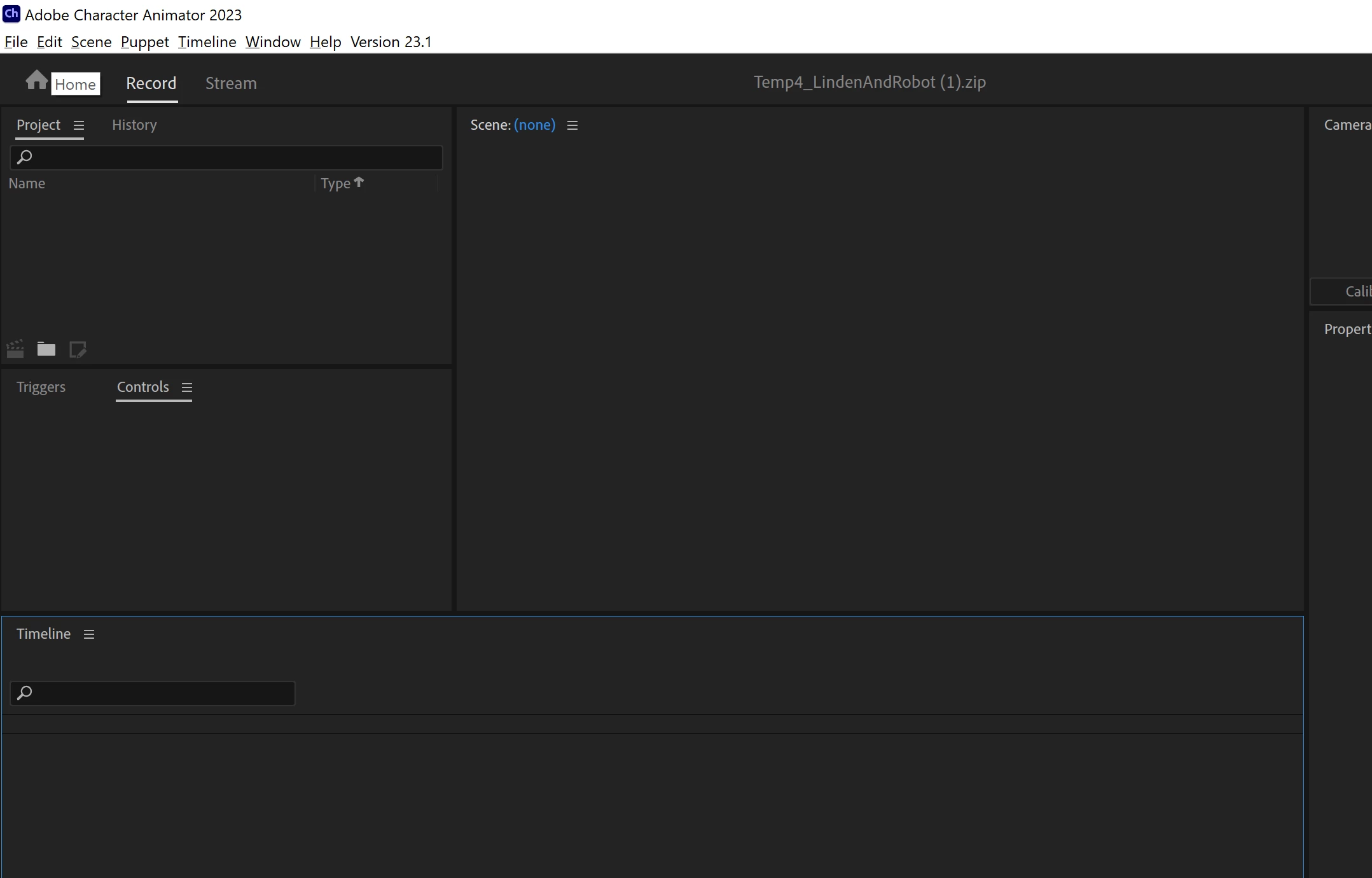
Task: Switch to Stream mode
Action: (x=231, y=83)
